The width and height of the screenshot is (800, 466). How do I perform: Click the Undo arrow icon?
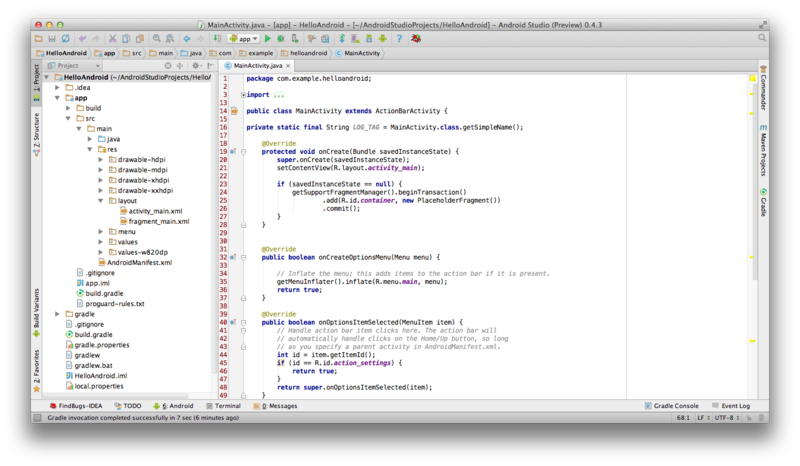82,38
